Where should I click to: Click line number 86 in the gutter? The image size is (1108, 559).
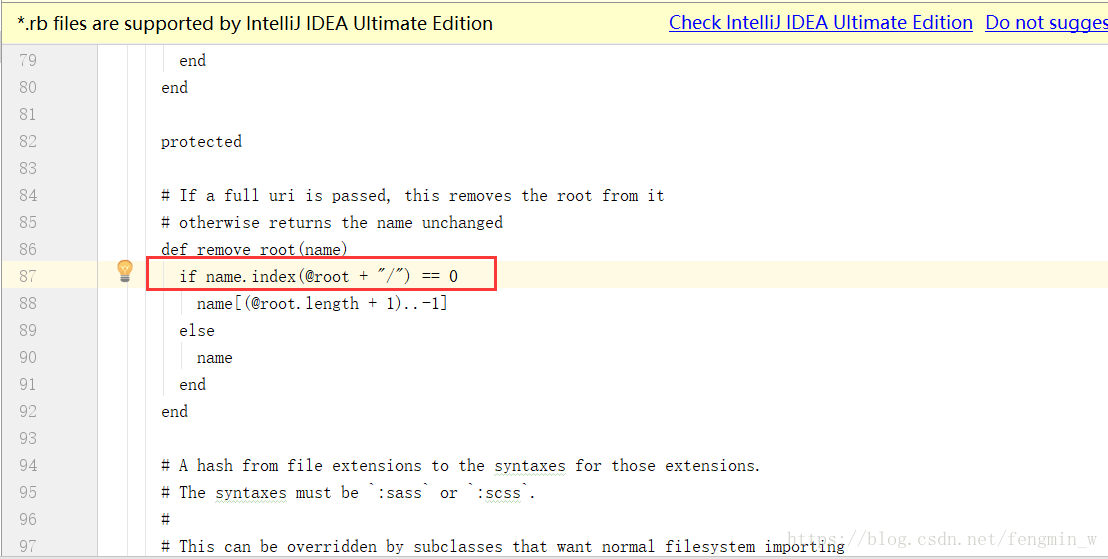tap(28, 249)
